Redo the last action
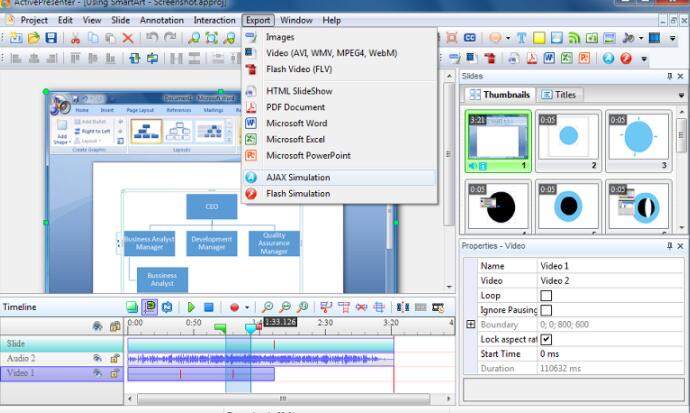690x413 pixels. 170,38
